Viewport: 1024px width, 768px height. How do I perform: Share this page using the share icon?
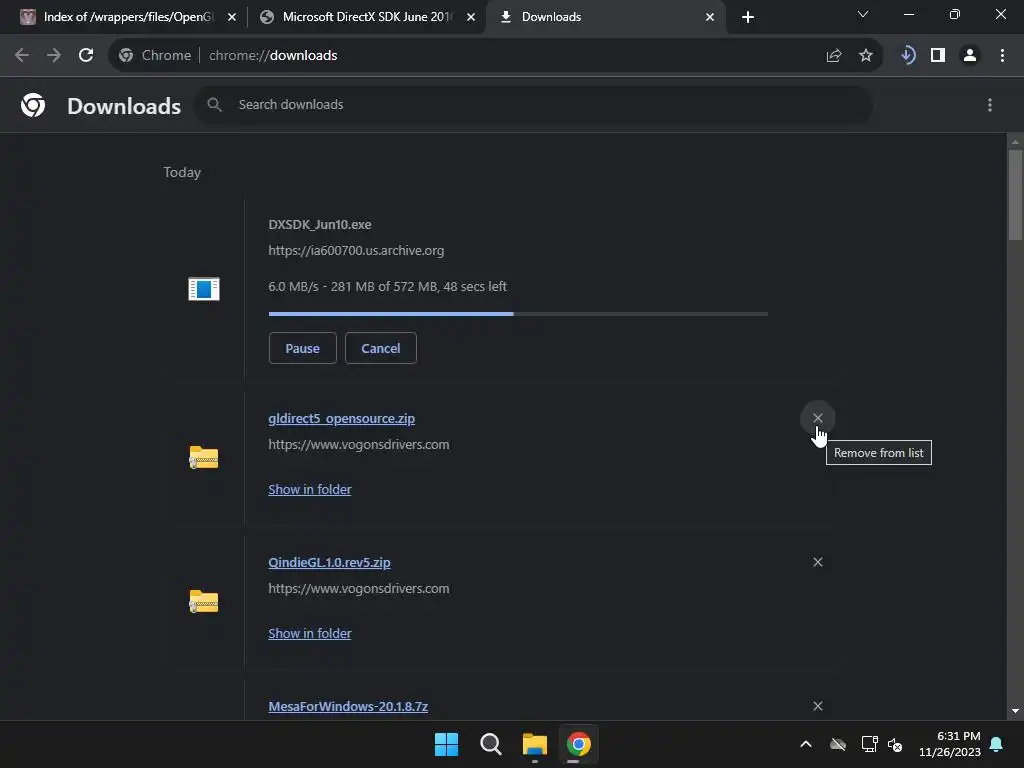point(834,56)
